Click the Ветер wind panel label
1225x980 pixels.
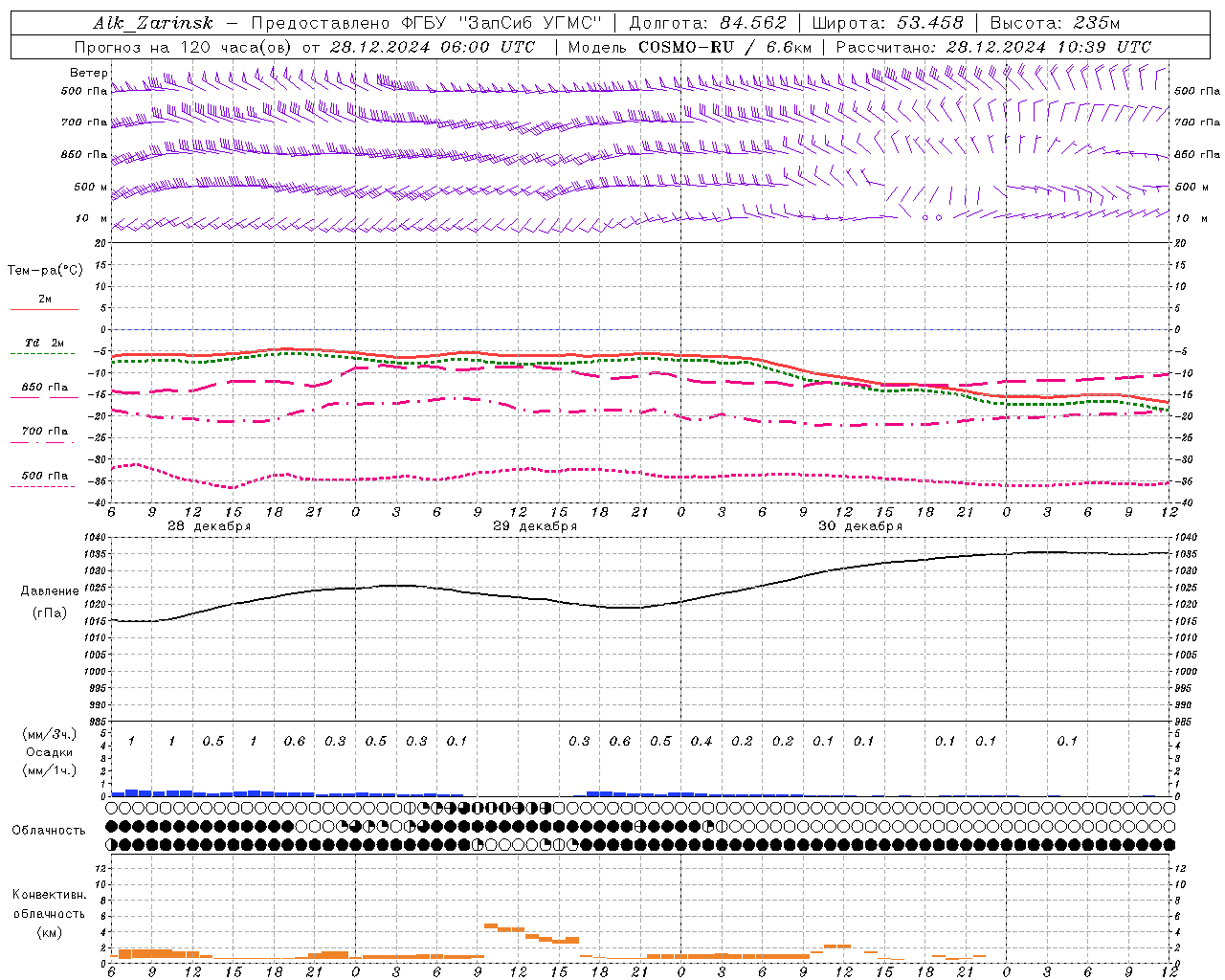pyautogui.click(x=88, y=73)
